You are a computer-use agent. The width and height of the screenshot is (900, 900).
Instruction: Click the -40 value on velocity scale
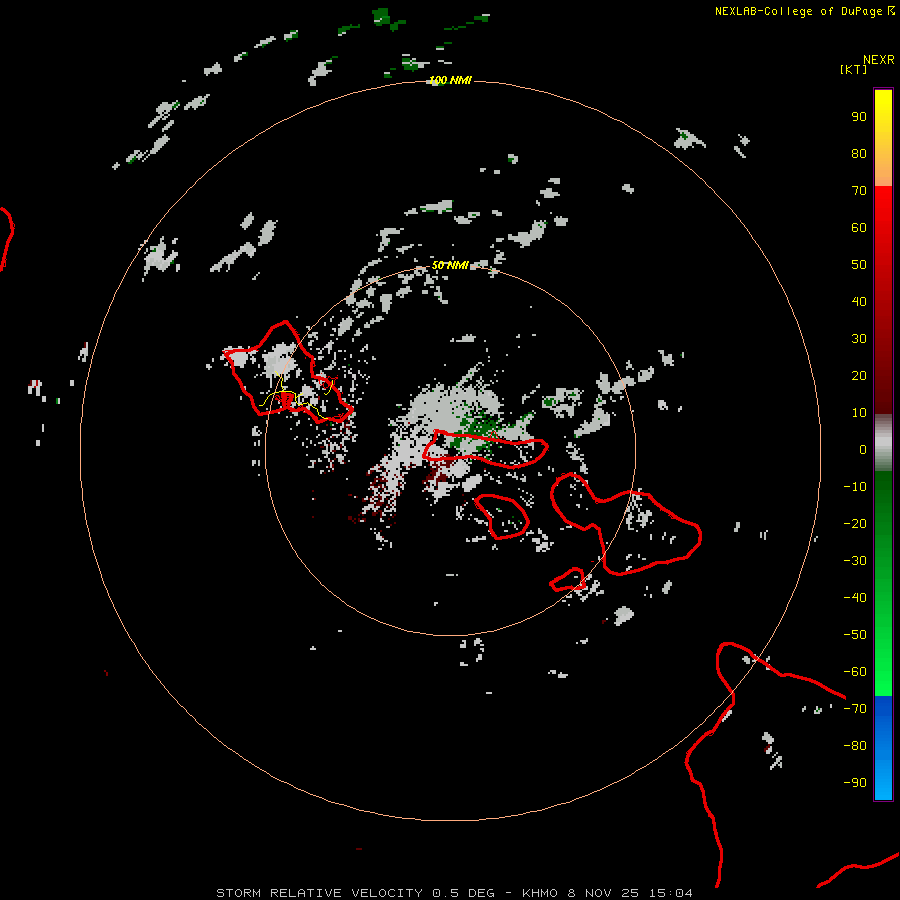click(x=855, y=598)
